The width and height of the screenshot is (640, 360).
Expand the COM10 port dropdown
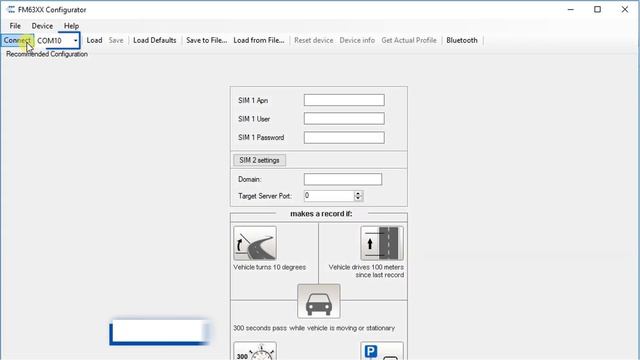coord(76,40)
